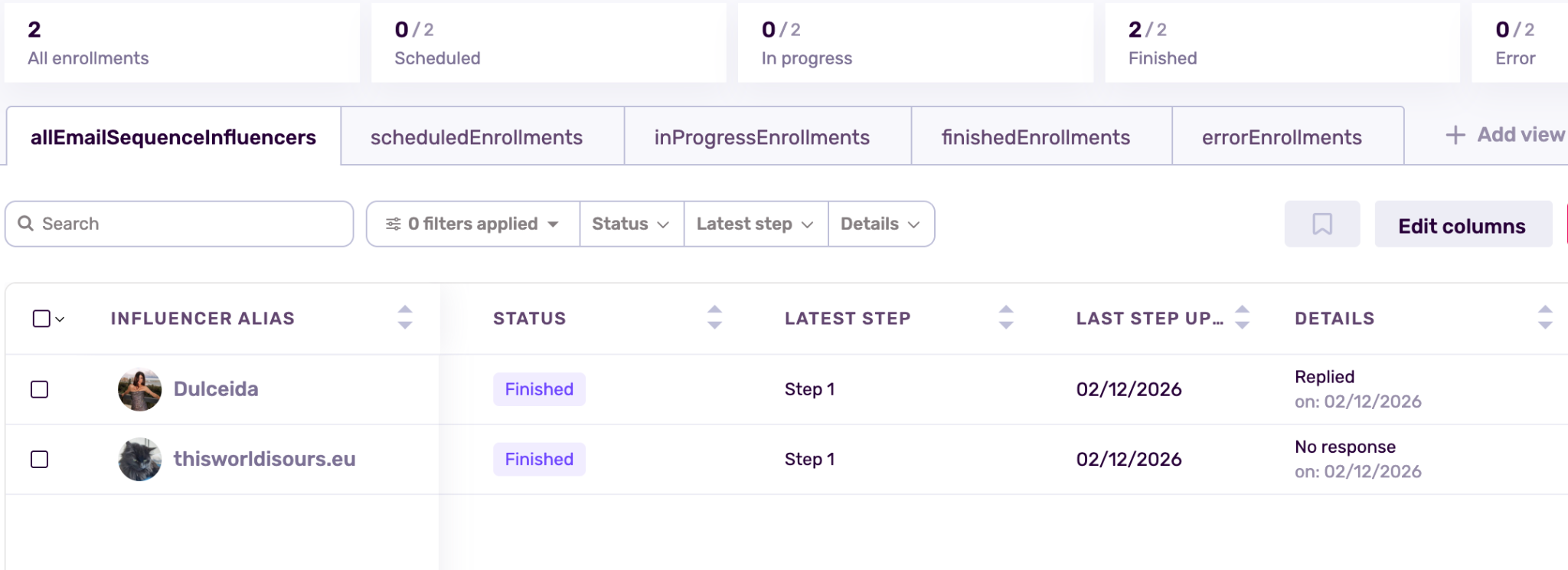Sort by Latest Step column arrows

(1006, 317)
